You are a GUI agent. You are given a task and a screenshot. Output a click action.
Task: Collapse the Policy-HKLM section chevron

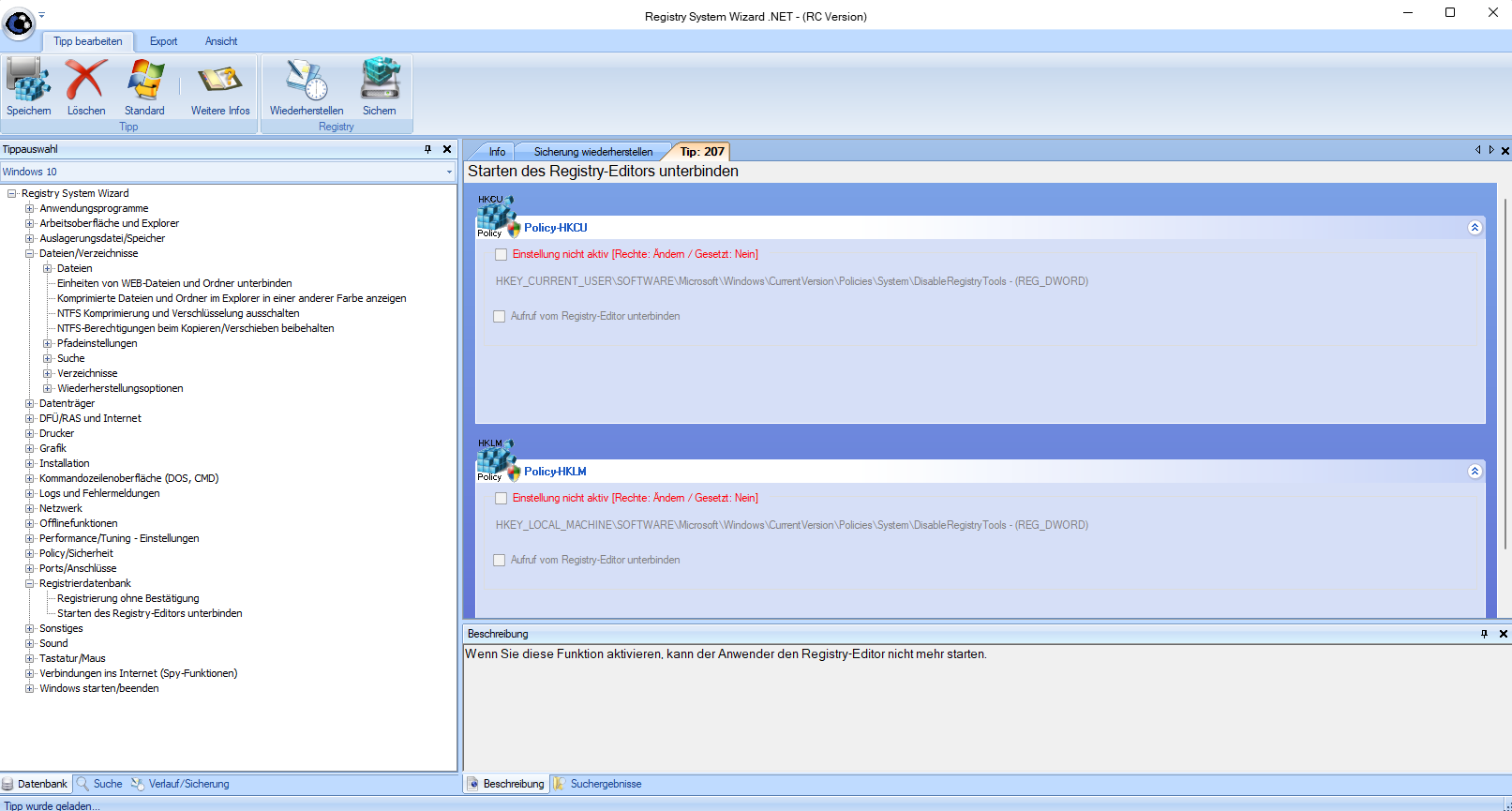1475,471
